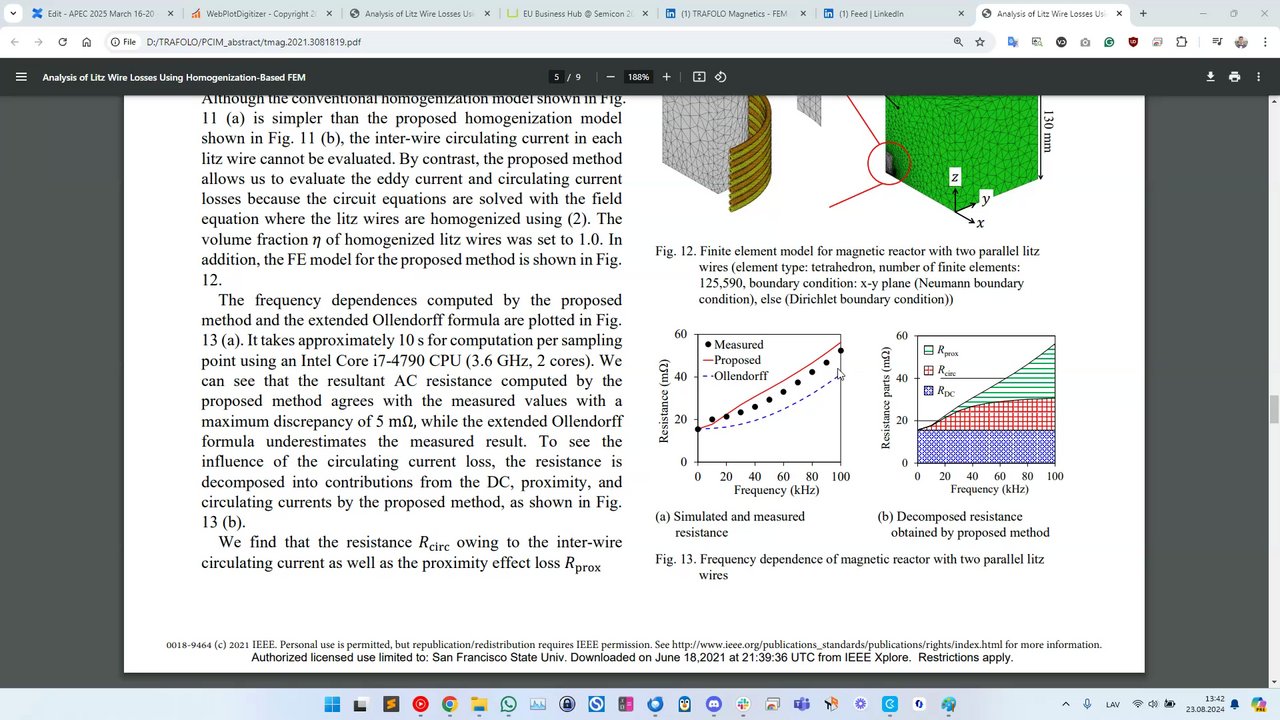This screenshot has height=720, width=1280.
Task: Reload the current browser page
Action: (62, 42)
